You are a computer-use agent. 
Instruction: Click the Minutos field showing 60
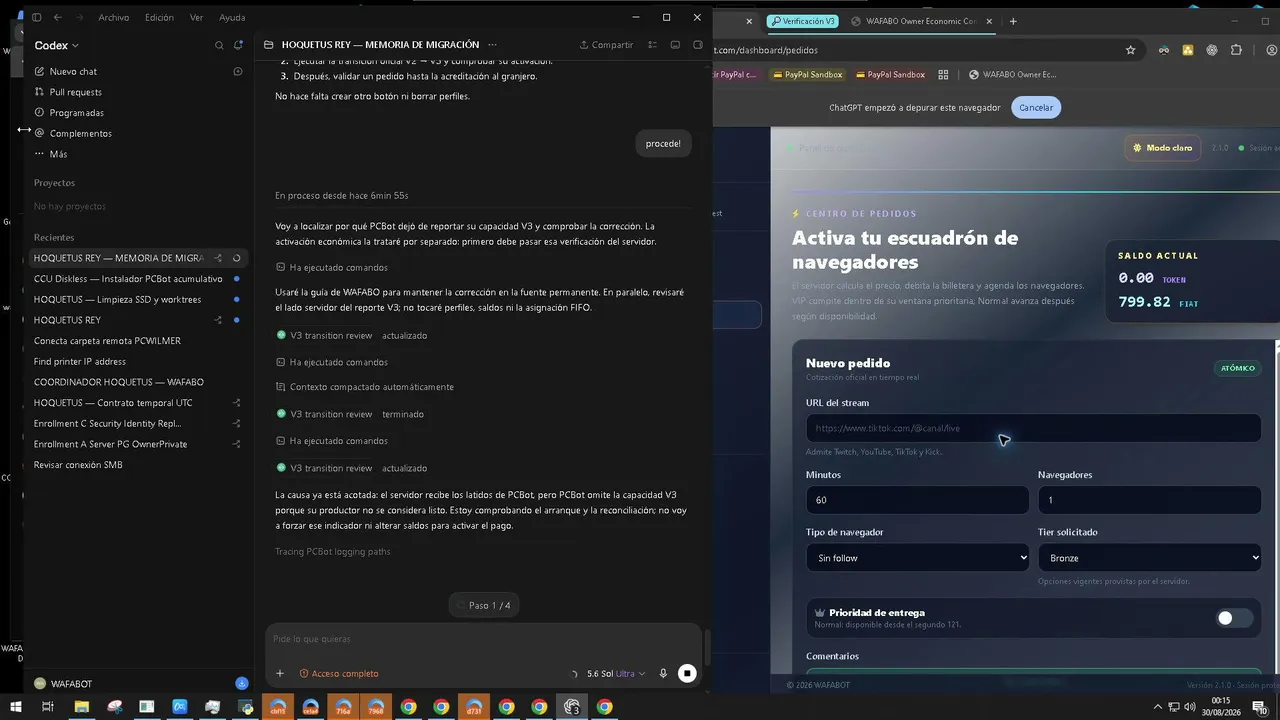click(917, 500)
